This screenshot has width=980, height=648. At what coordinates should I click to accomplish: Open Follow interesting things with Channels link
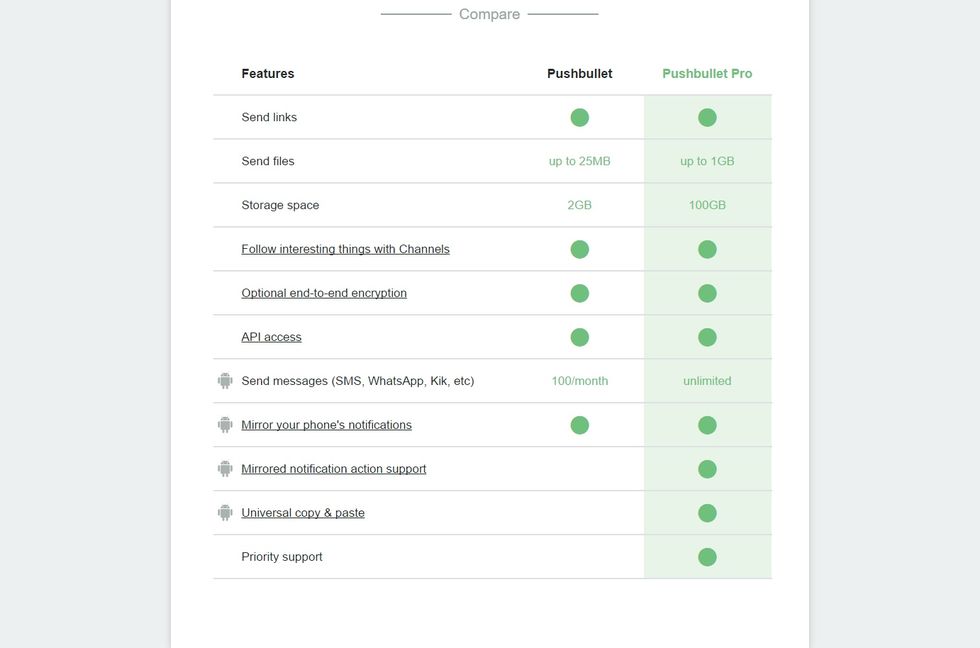click(x=345, y=249)
